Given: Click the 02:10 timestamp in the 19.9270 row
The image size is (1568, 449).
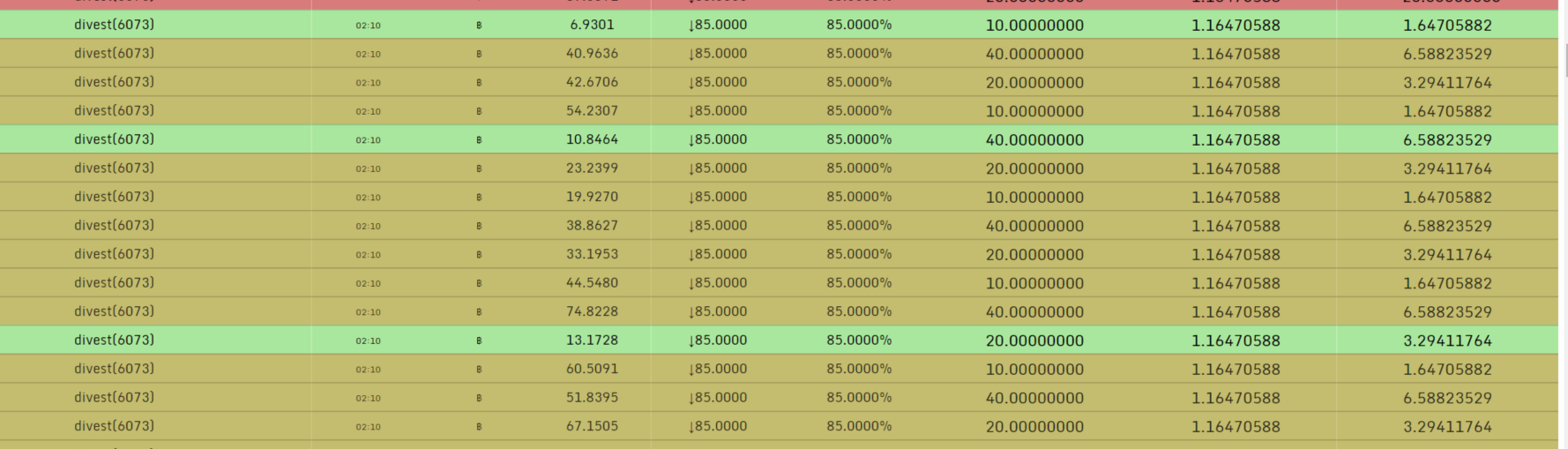Looking at the screenshot, I should (x=368, y=198).
